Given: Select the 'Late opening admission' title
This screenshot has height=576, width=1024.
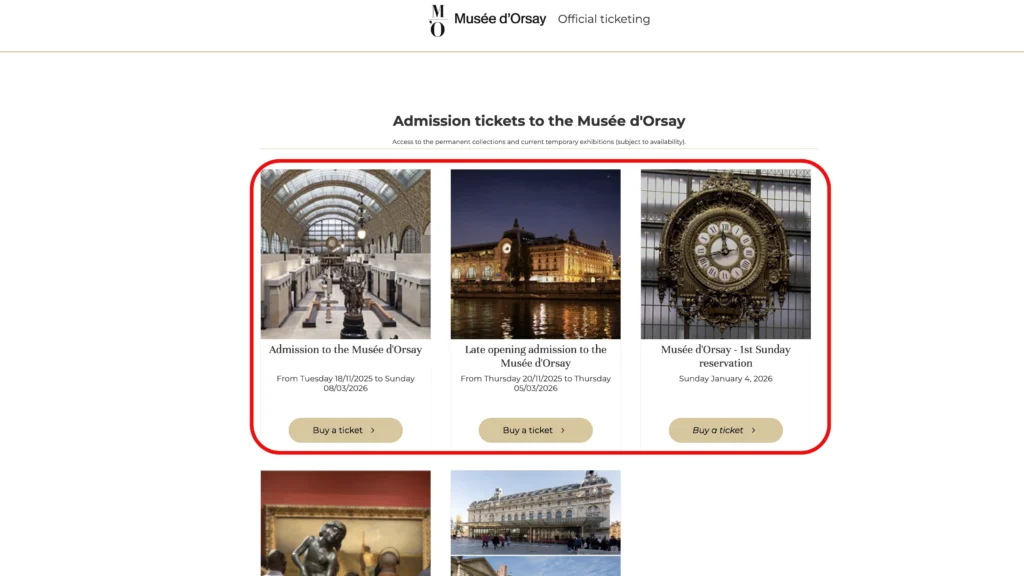Looking at the screenshot, I should click(535, 356).
